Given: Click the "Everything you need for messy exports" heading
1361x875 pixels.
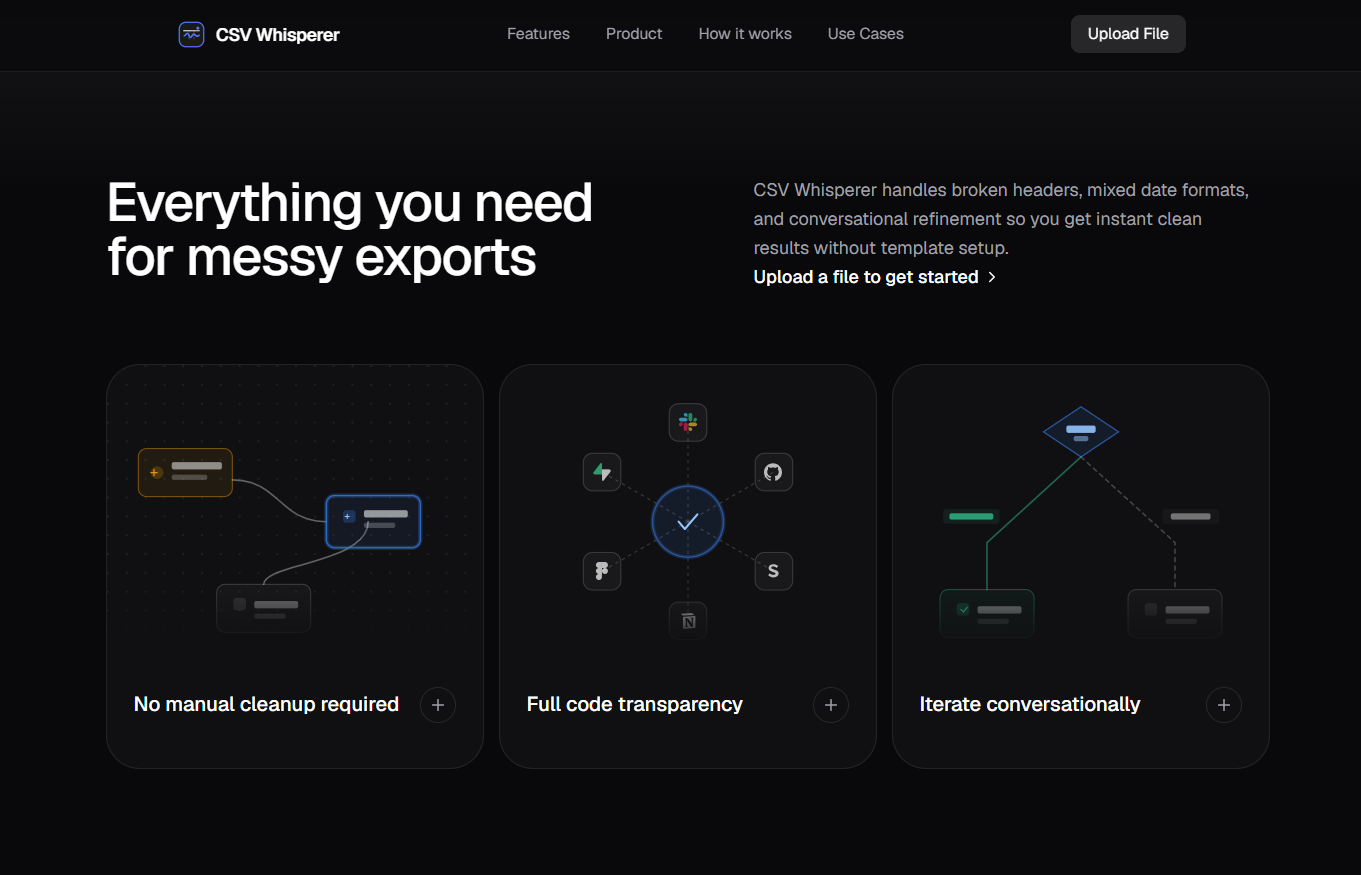Looking at the screenshot, I should pos(350,230).
